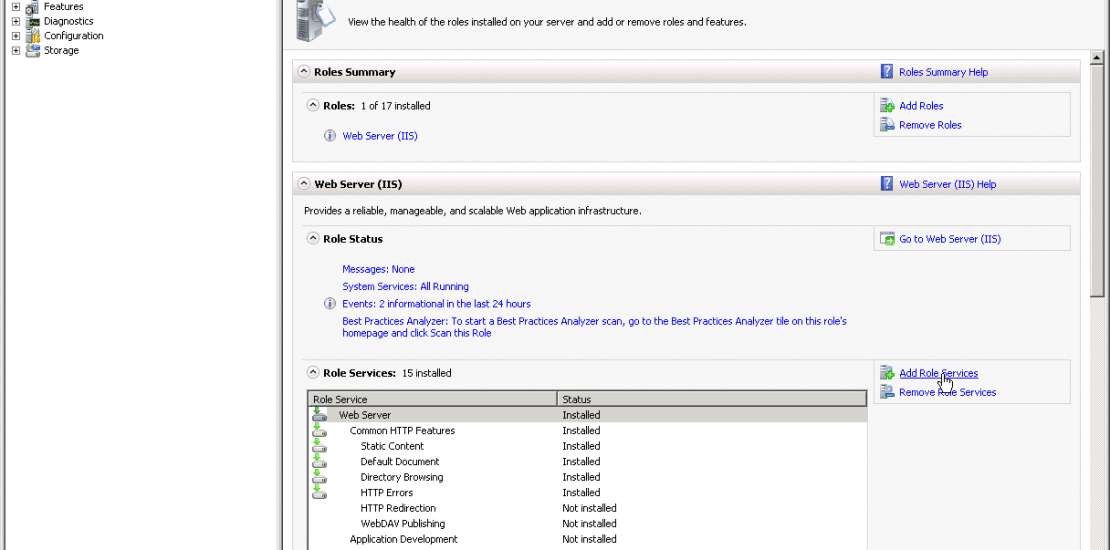
Task: Click installed icon on Default Document row
Action: [x=319, y=462]
